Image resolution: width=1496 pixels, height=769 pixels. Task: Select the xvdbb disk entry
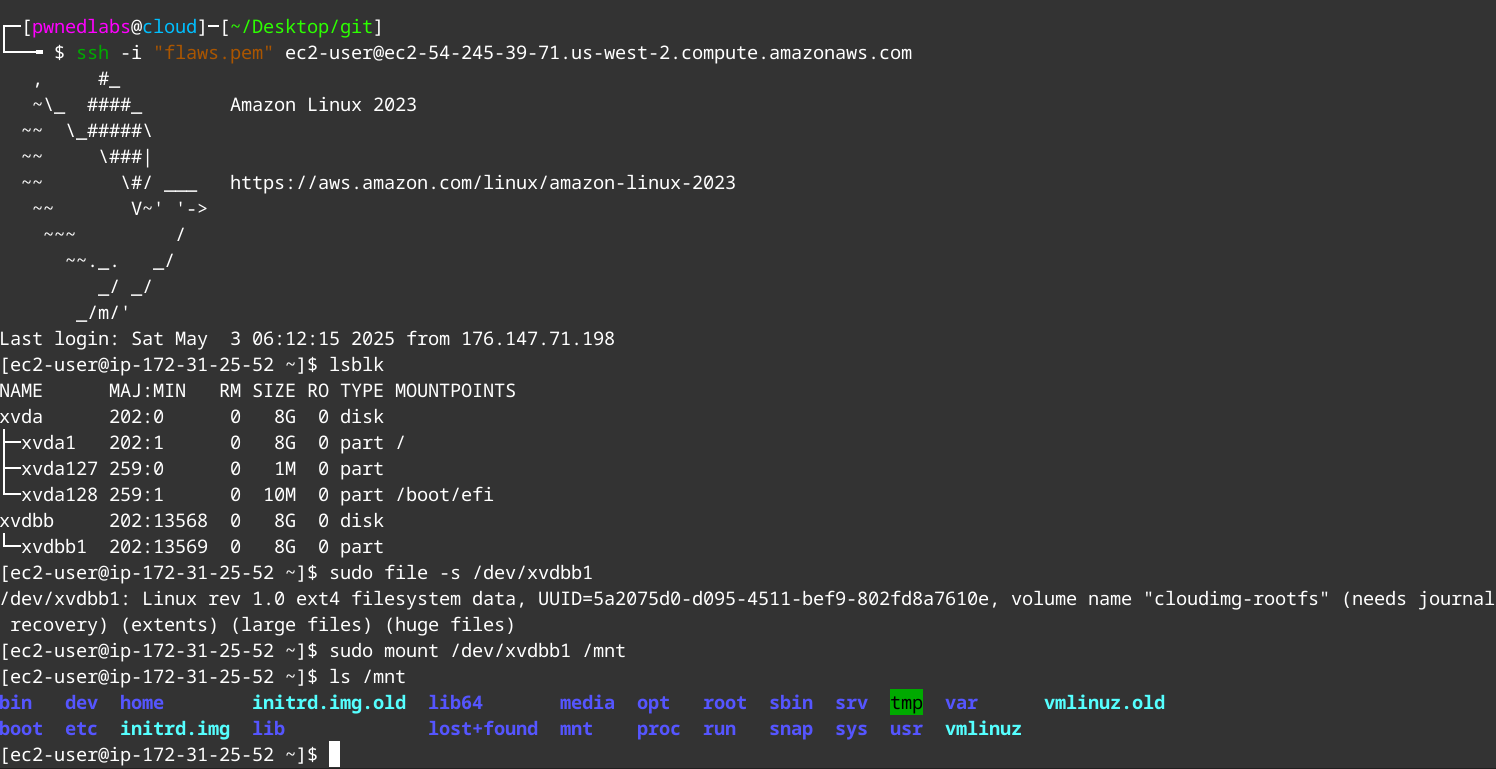click(x=27, y=521)
